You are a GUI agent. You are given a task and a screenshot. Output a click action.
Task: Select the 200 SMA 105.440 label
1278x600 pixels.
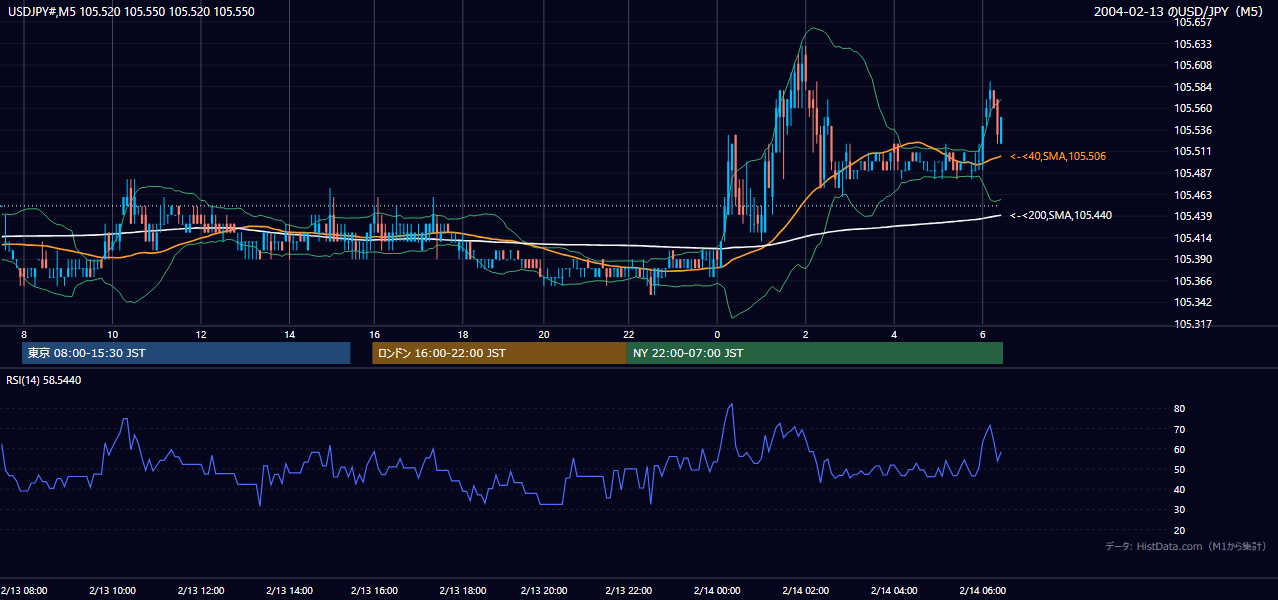[x=1061, y=215]
